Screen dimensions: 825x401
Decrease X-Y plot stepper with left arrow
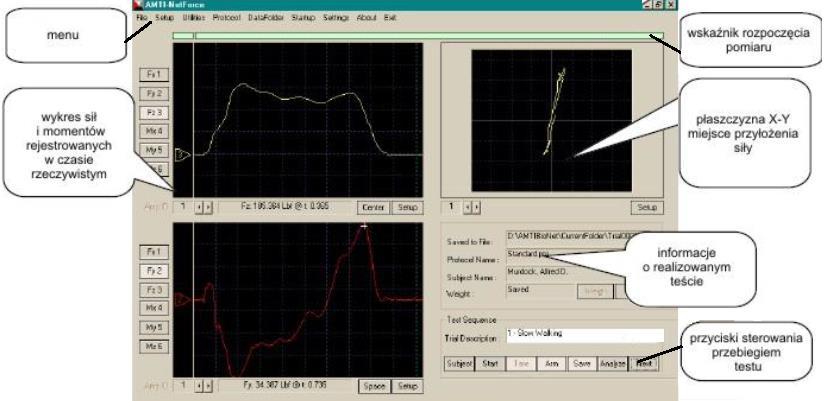467,207
